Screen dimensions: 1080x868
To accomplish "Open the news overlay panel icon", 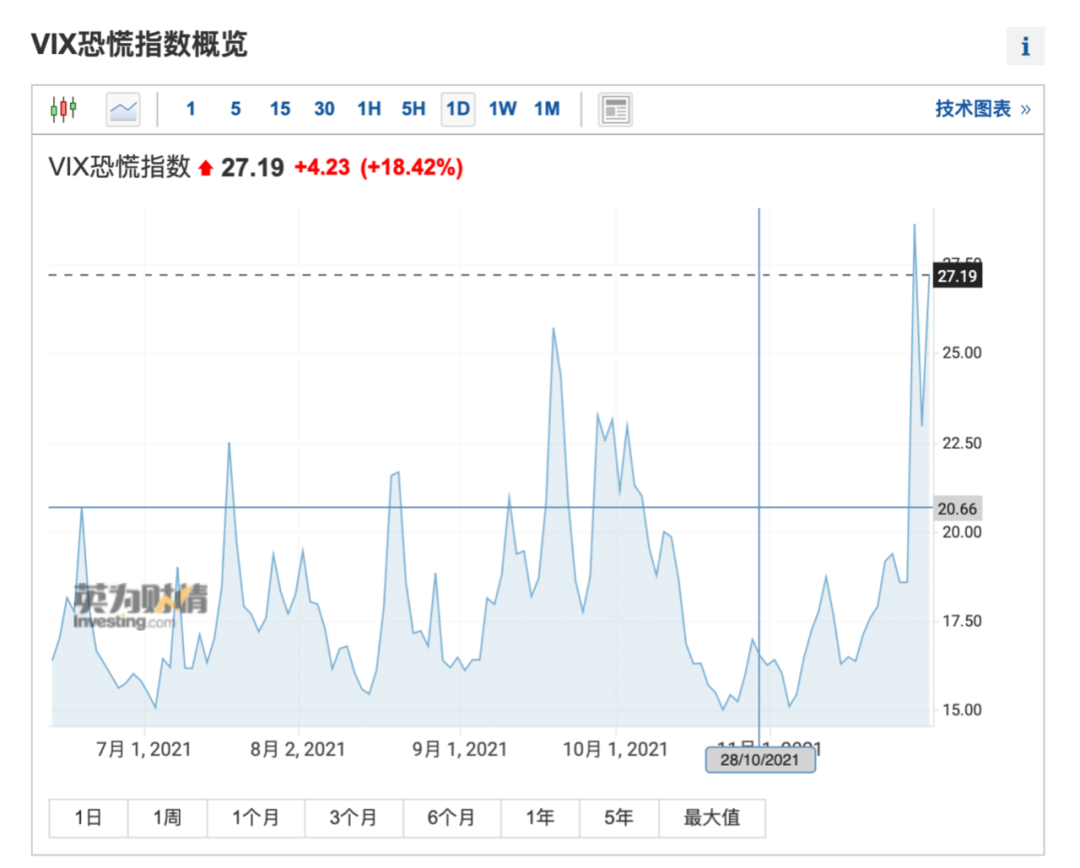I will (x=615, y=110).
